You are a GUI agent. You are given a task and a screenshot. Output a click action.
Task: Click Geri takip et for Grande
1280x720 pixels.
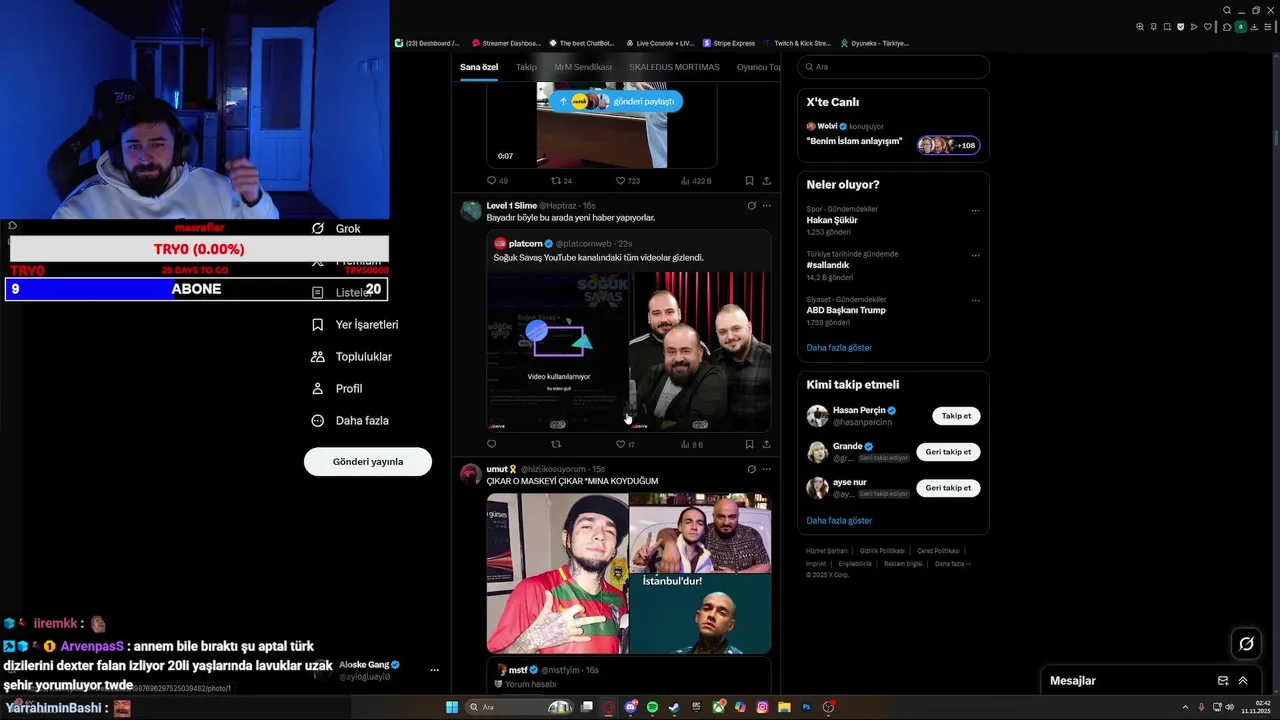(948, 452)
